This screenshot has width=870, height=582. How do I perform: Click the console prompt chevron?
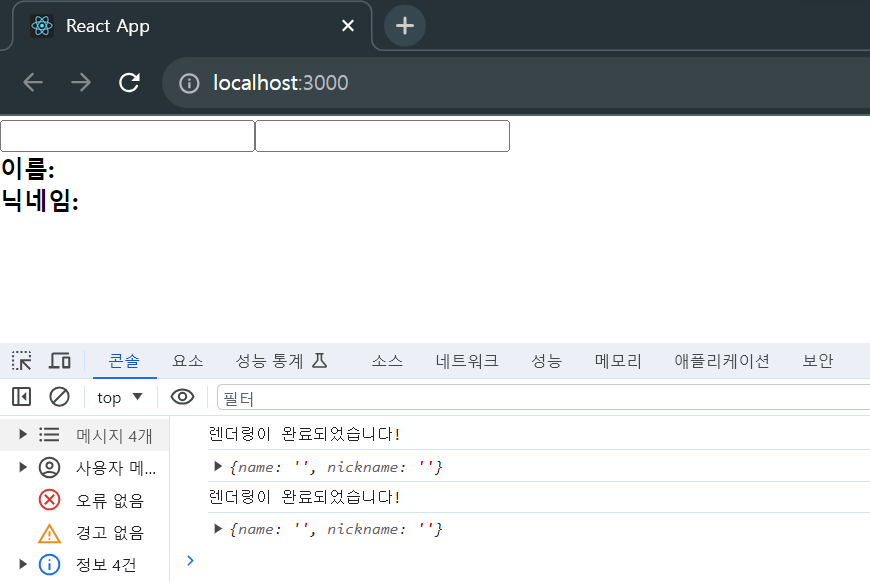coord(190,560)
